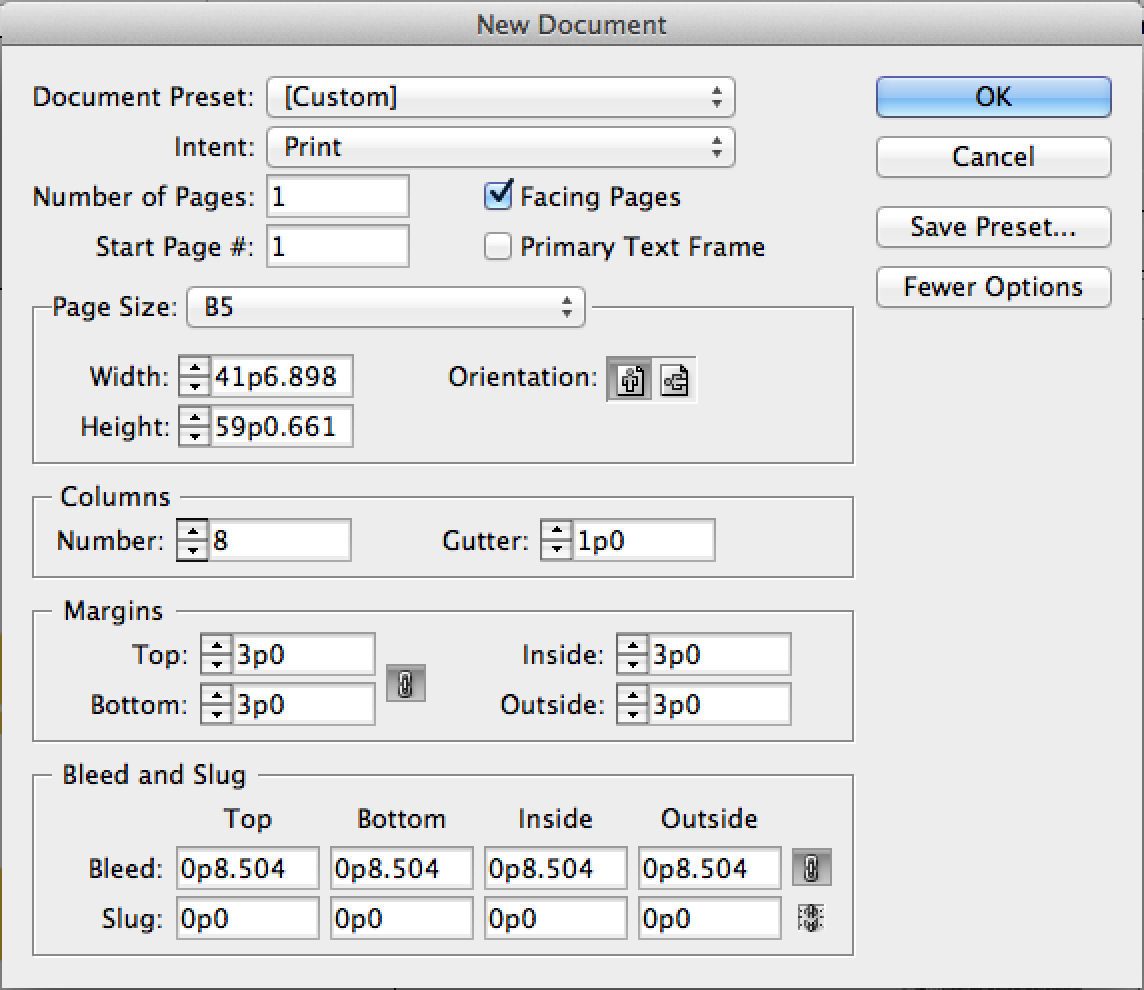Open the Intent dropdown
Viewport: 1144px width, 990px height.
click(x=500, y=147)
